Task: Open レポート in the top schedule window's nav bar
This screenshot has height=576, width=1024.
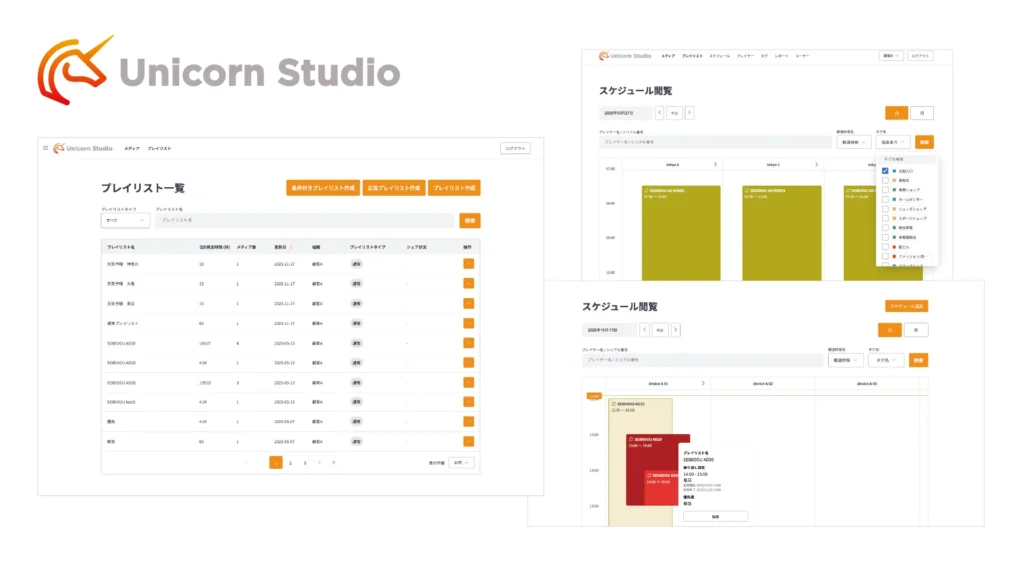Action: tap(782, 56)
